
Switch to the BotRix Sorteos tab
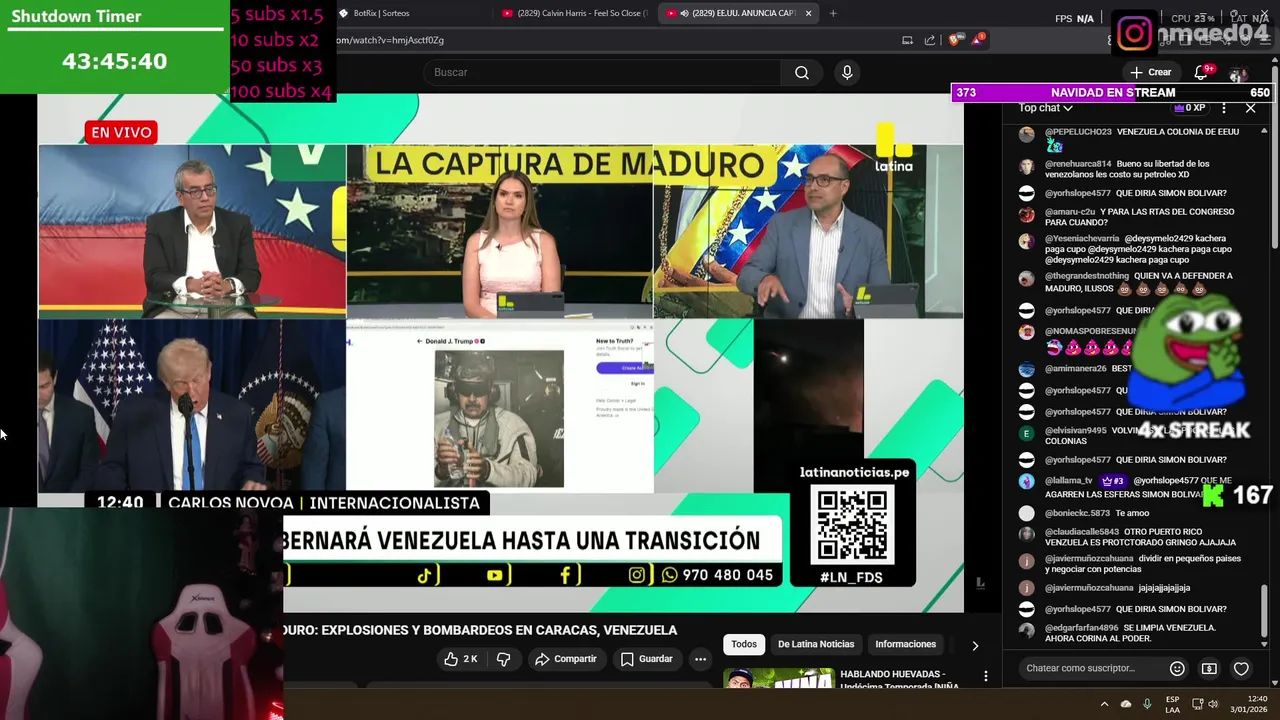[410, 13]
